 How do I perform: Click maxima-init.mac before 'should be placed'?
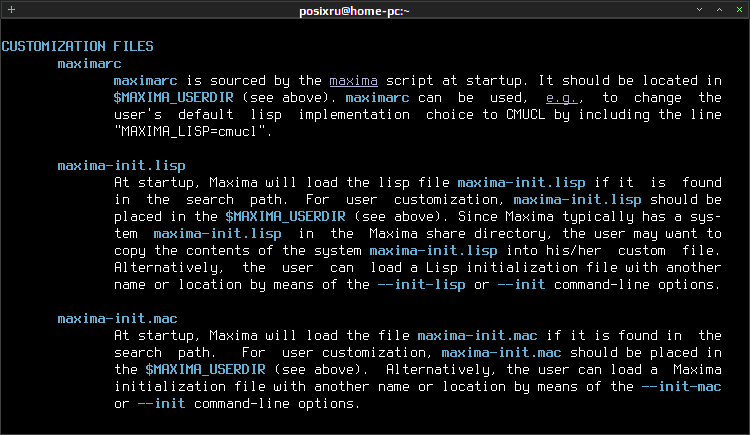(501, 353)
